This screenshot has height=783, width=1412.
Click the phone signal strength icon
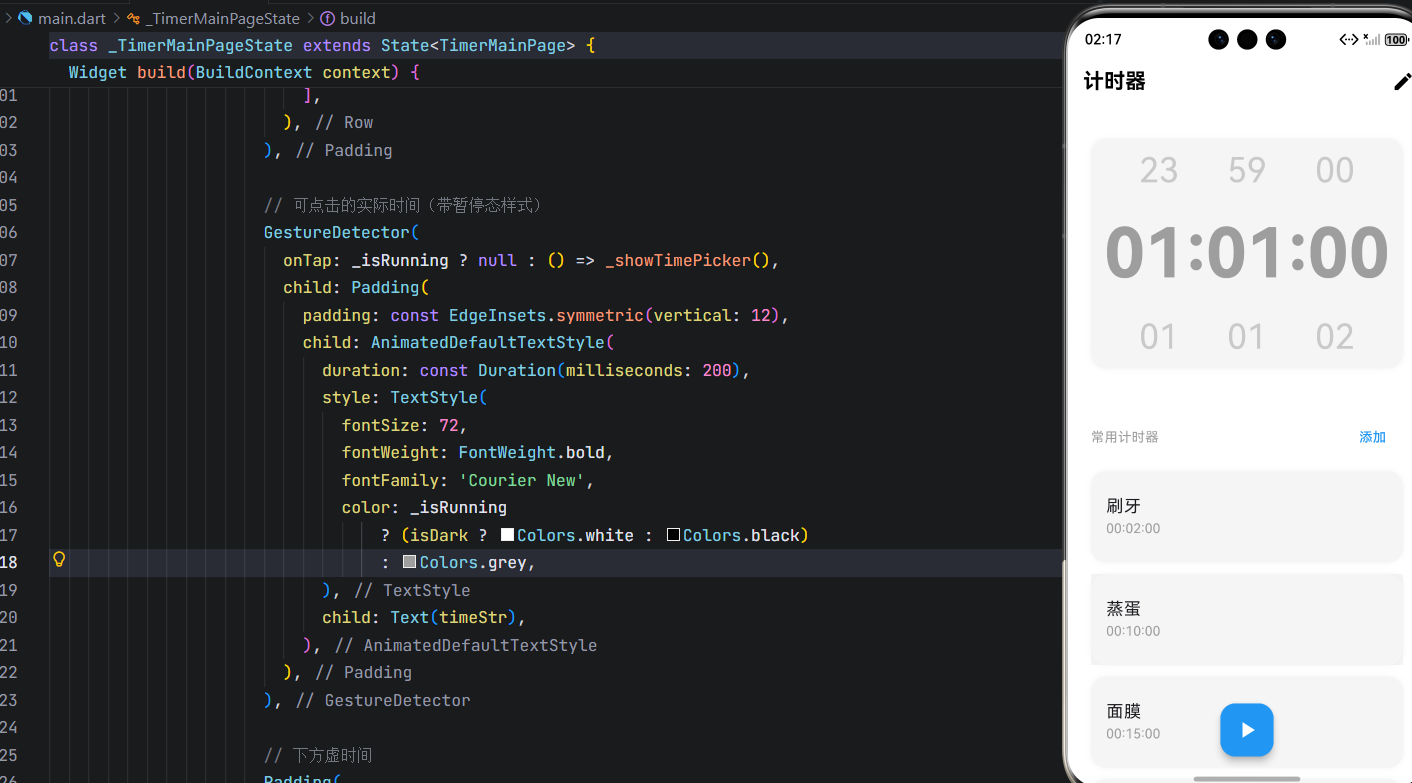1372,40
